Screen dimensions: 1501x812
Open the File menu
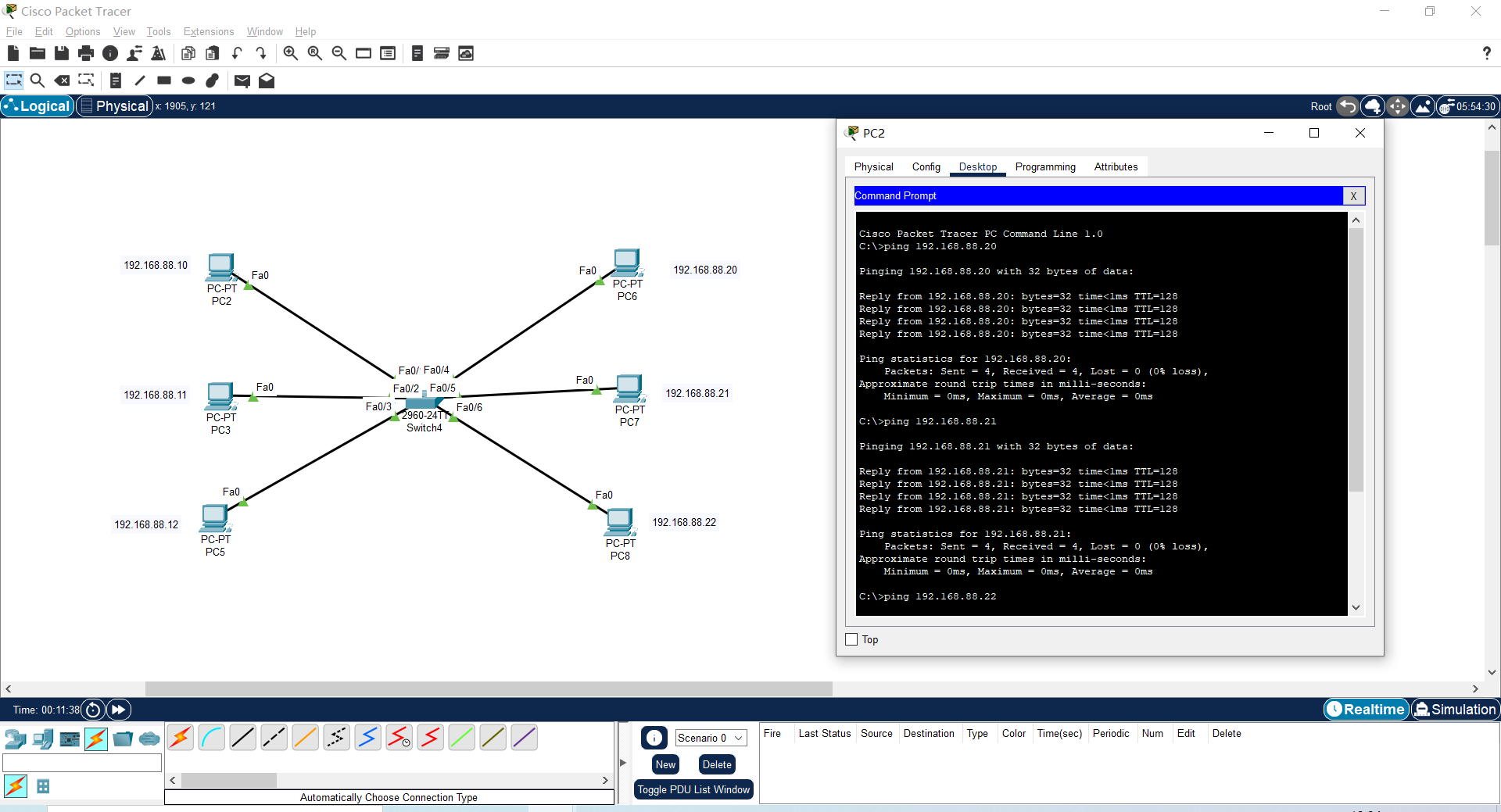coord(14,31)
